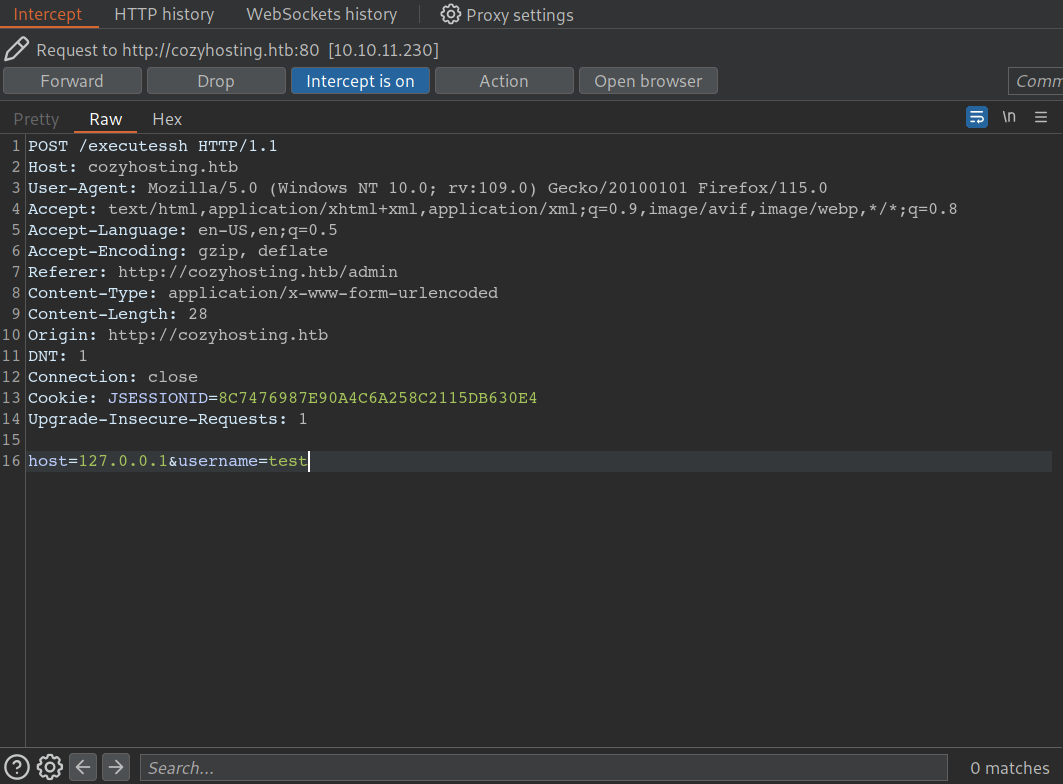Image resolution: width=1063 pixels, height=784 pixels.
Task: Open the Action dropdown menu
Action: pyautogui.click(x=504, y=81)
